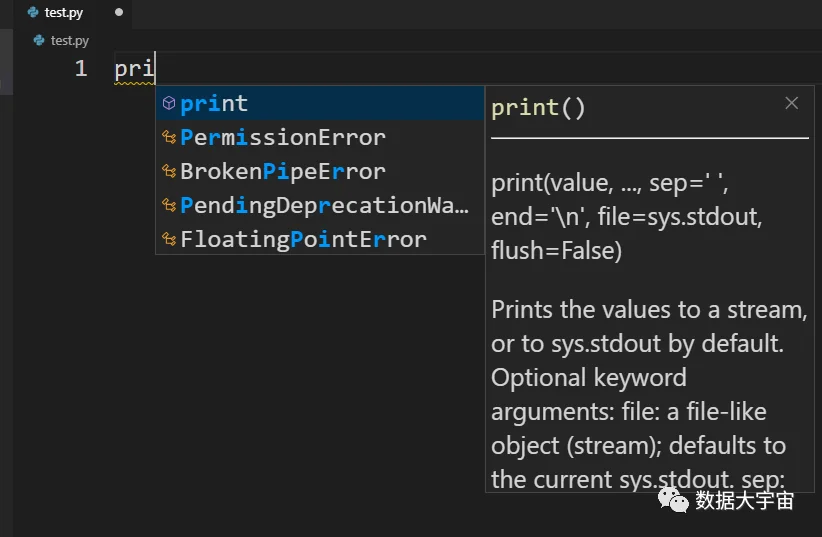Click the class icon beside PermissionError

(x=169, y=137)
